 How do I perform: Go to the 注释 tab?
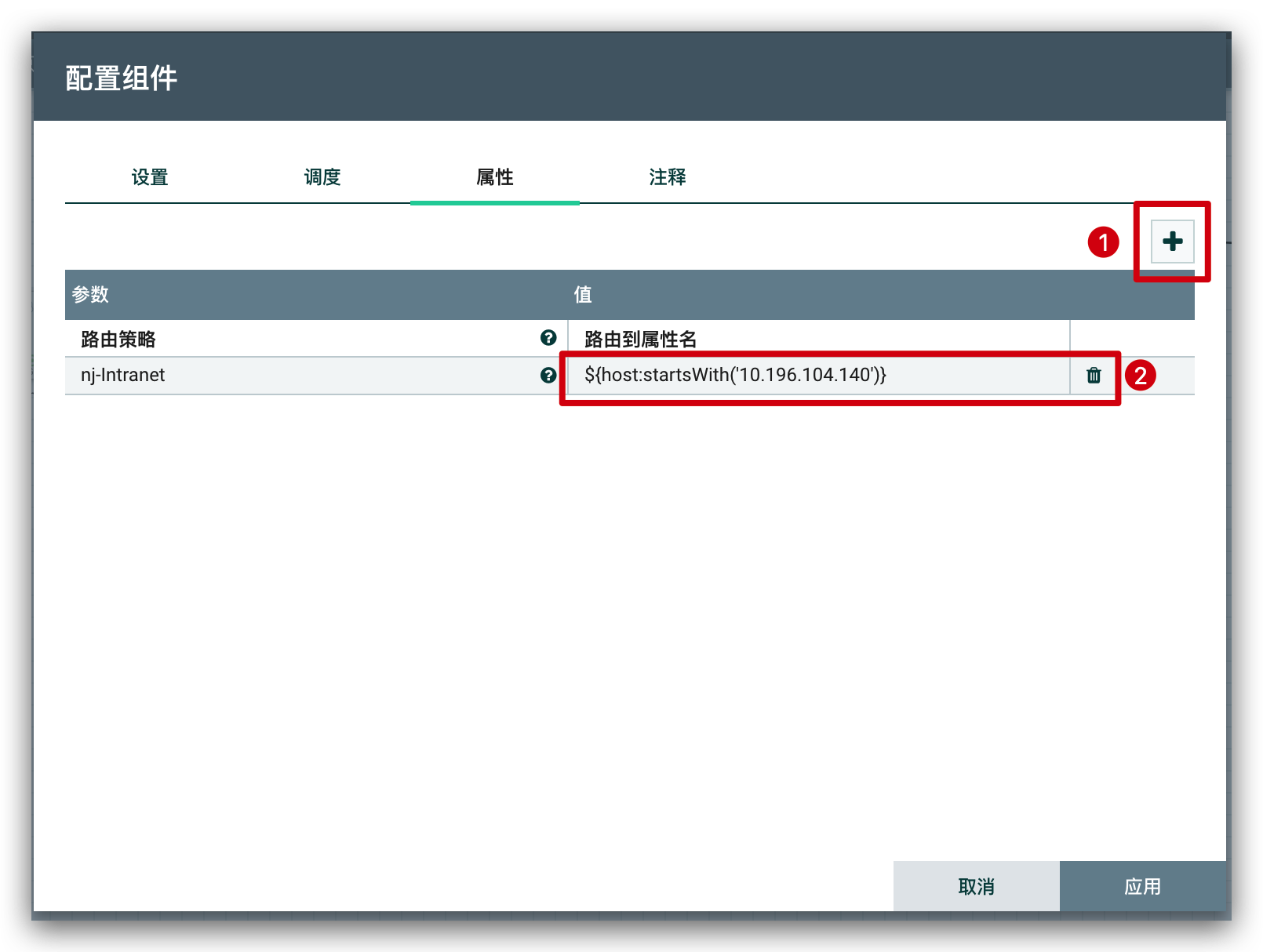coord(668,177)
